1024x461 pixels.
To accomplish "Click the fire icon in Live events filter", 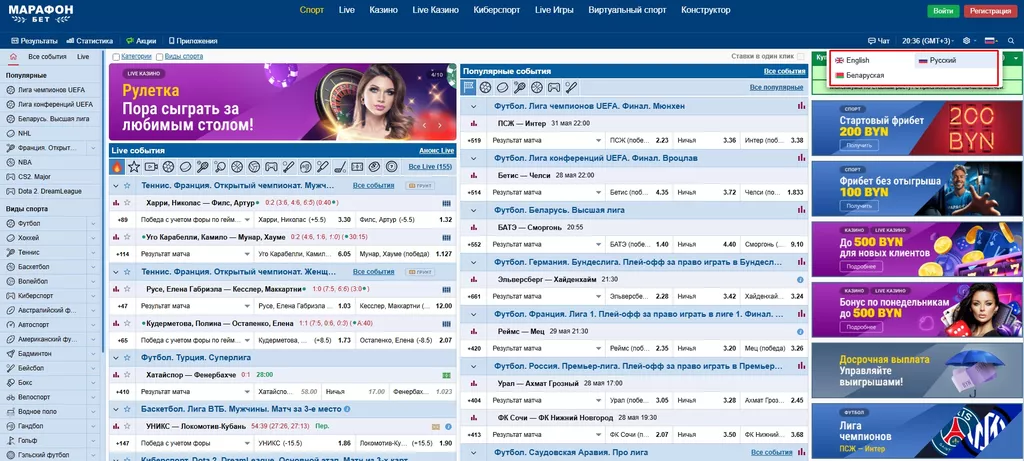I will pos(118,167).
